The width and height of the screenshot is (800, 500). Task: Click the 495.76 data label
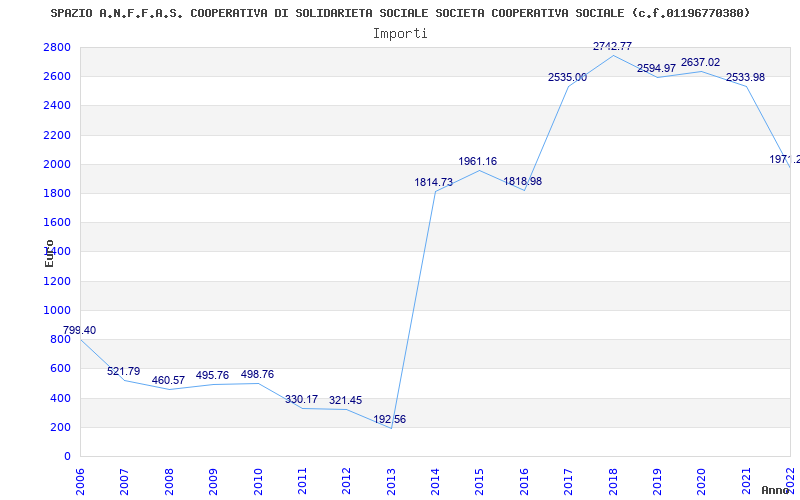212,376
